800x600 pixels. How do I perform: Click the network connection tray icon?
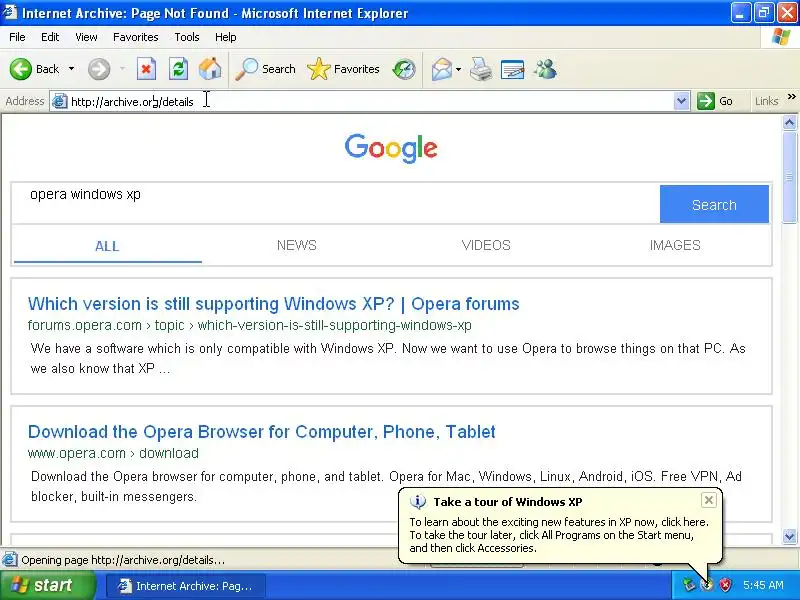[x=690, y=585]
